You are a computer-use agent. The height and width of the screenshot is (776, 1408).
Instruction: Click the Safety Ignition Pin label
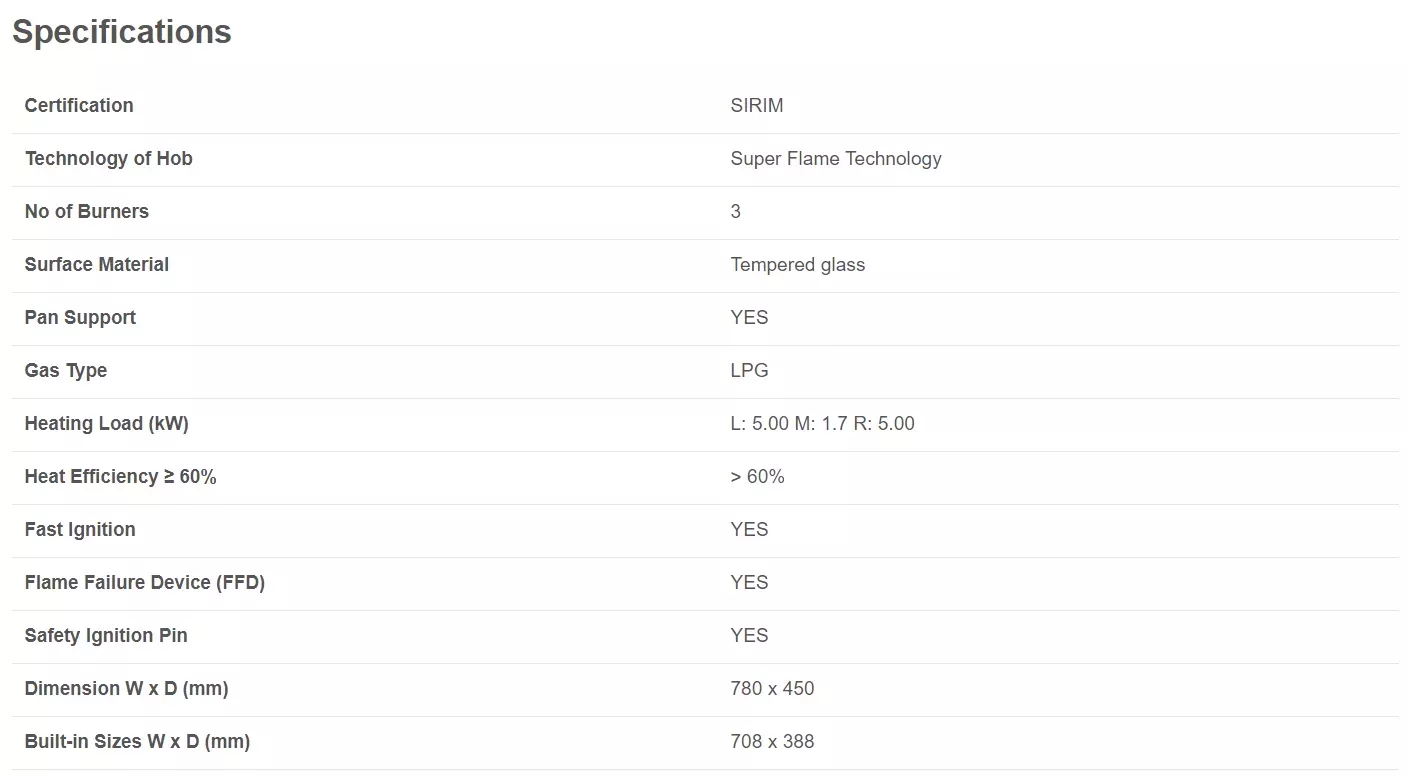106,636
